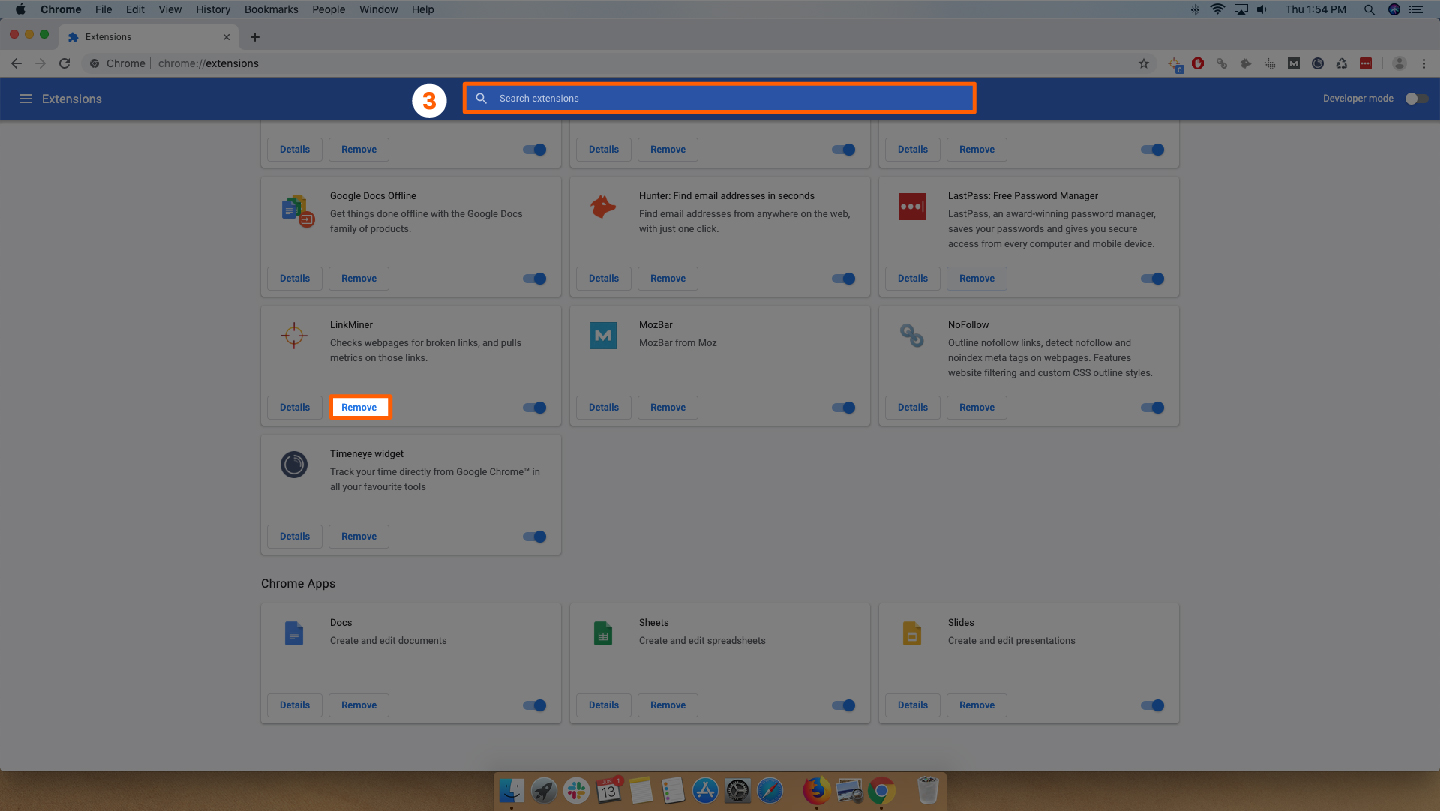Image resolution: width=1440 pixels, height=811 pixels.
Task: Remove the Slides Chrome app
Action: pos(977,705)
